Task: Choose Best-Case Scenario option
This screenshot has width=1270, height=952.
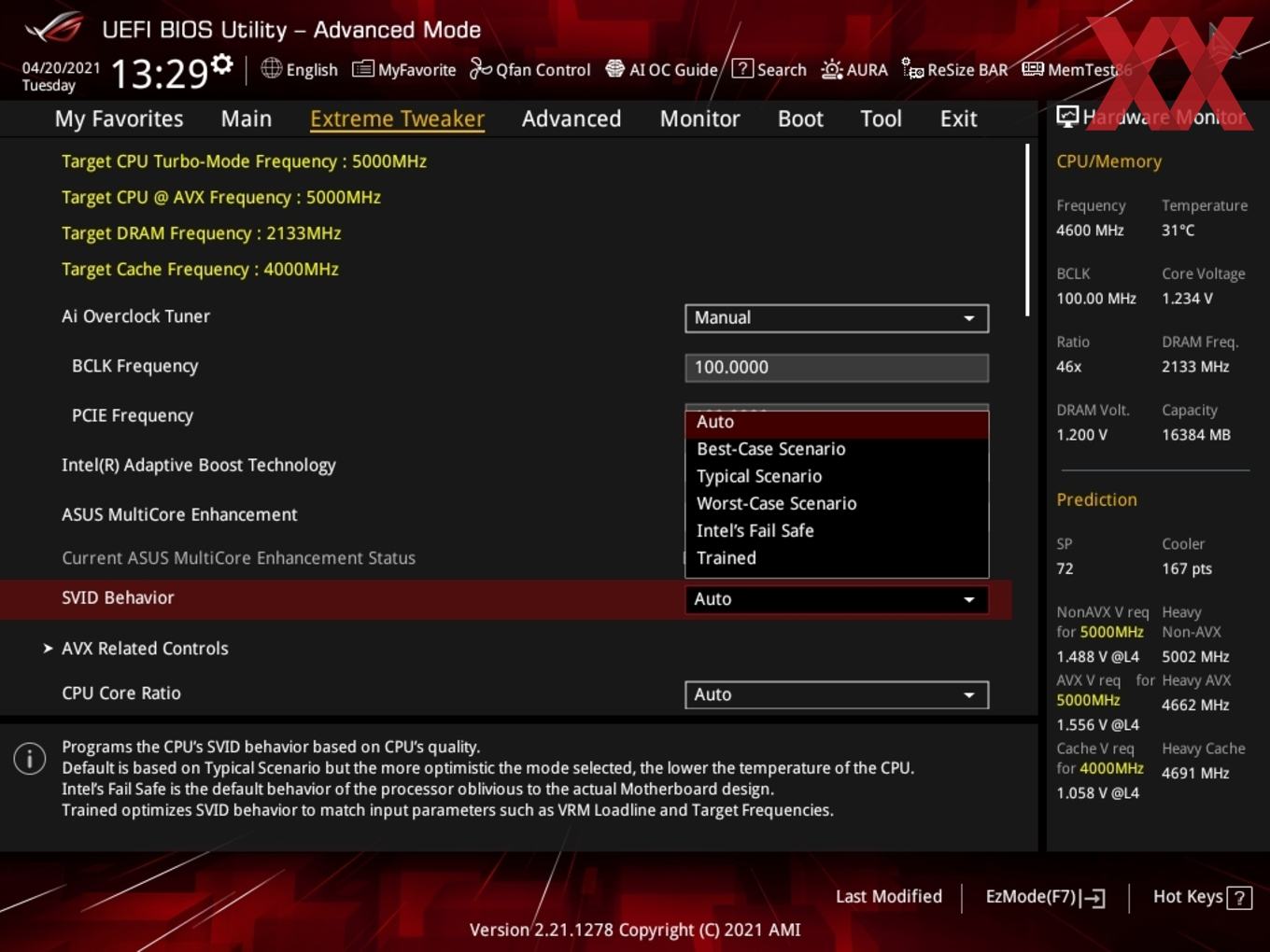Action: pyautogui.click(x=837, y=449)
